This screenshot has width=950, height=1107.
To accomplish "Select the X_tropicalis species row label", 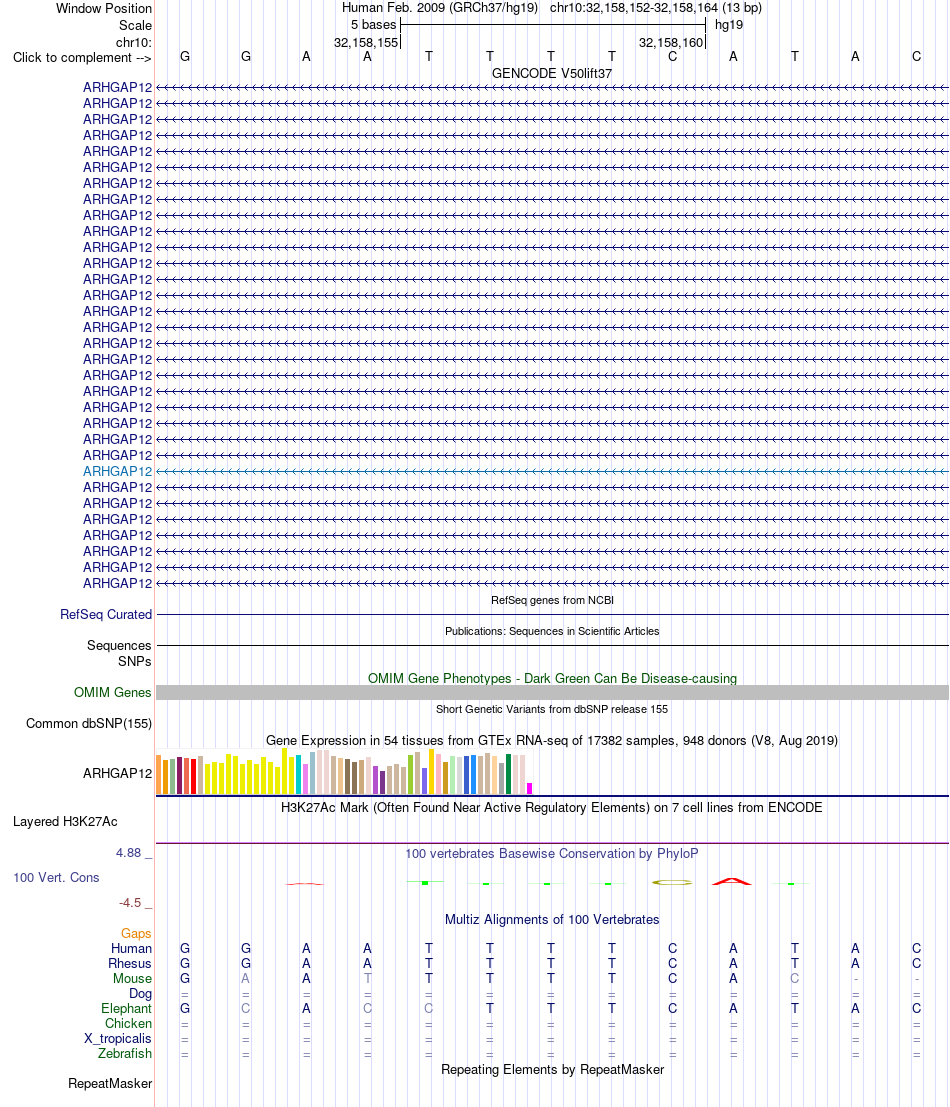I will click(x=118, y=1039).
